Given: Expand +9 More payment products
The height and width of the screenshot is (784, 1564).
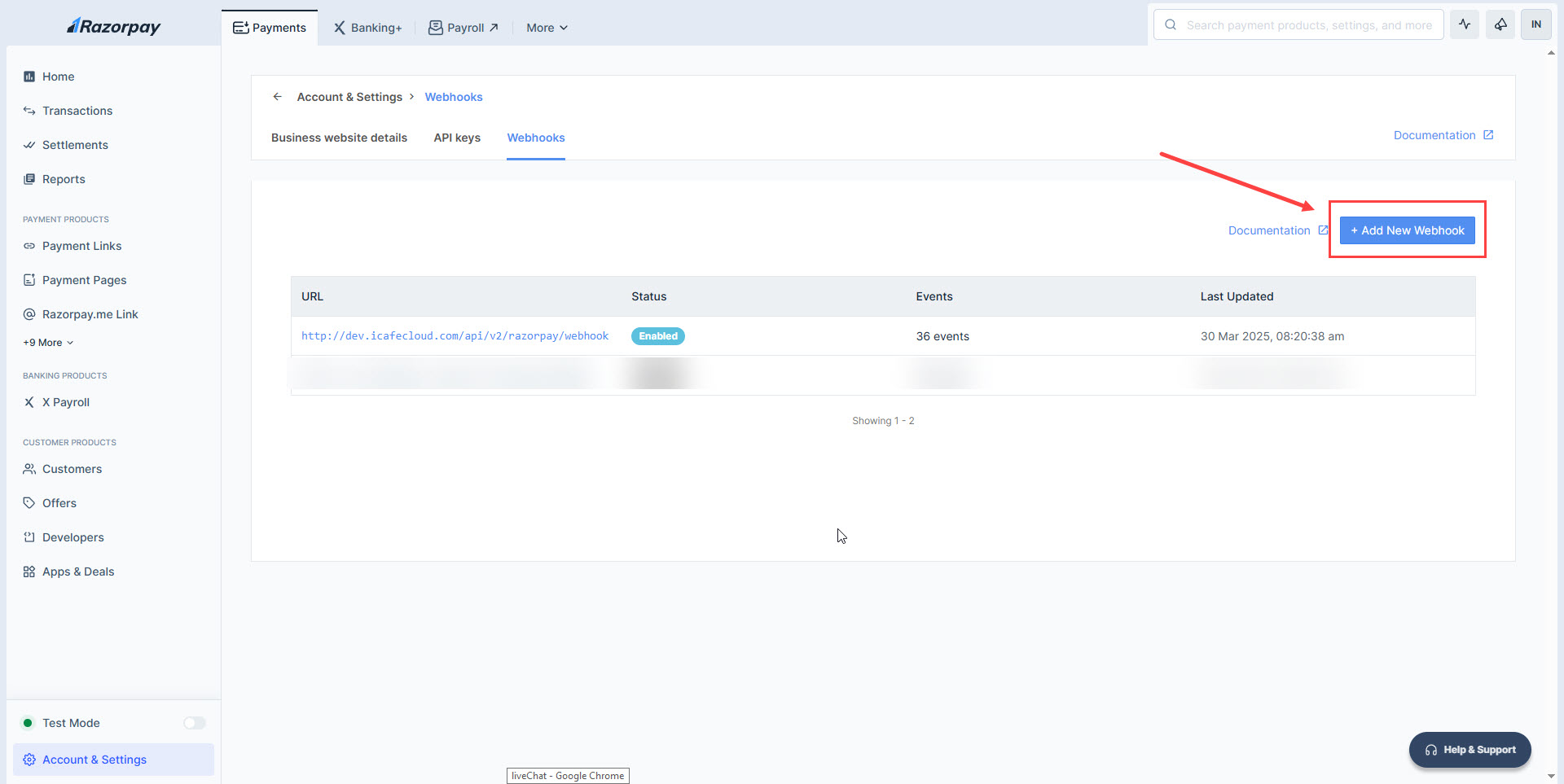Looking at the screenshot, I should [48, 343].
